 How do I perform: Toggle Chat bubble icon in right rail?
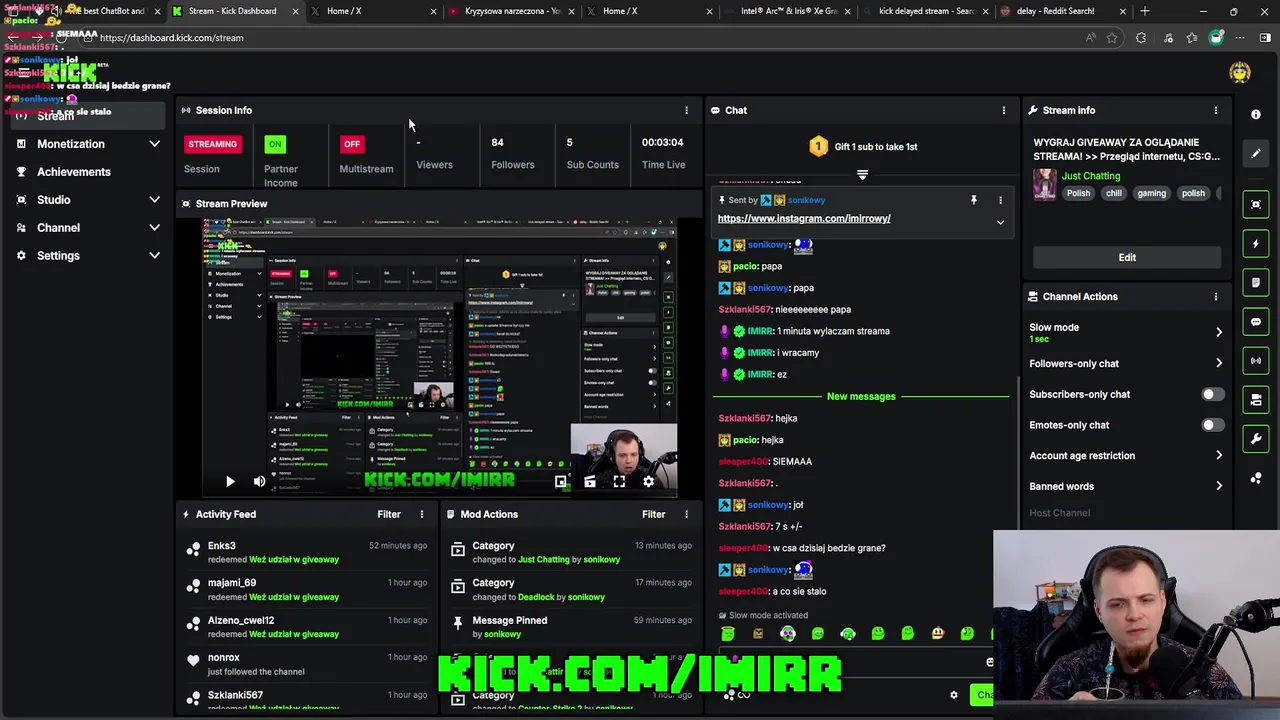pos(1256,322)
